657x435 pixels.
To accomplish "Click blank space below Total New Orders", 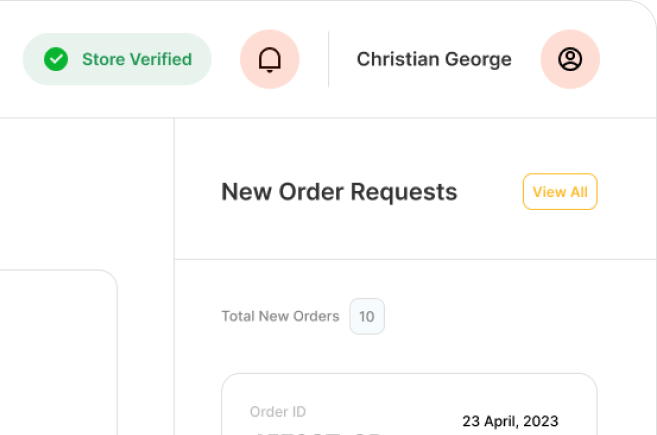I will [x=409, y=354].
